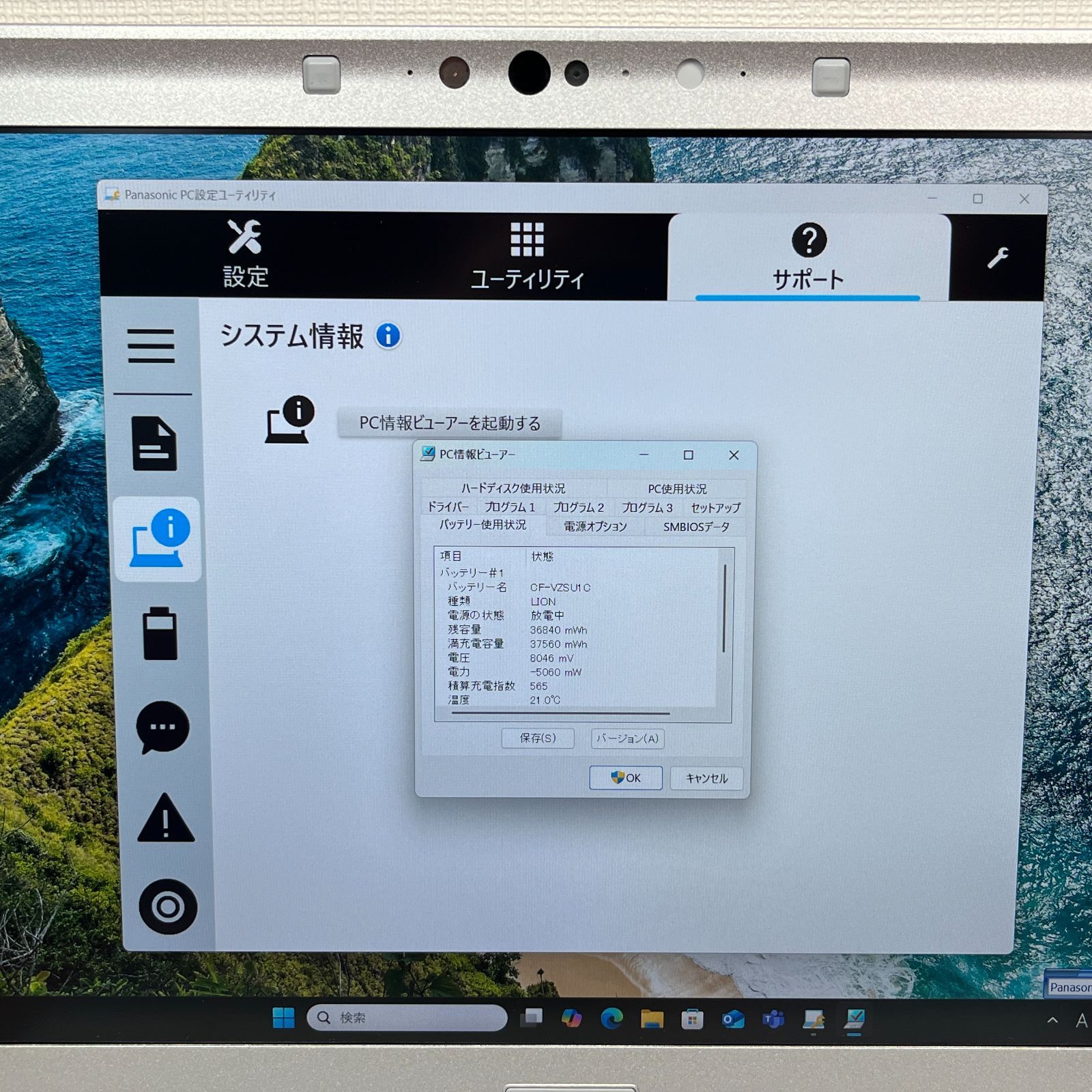Select the バッテリー使用状況 tab
The width and height of the screenshot is (1092, 1092).
click(x=483, y=525)
